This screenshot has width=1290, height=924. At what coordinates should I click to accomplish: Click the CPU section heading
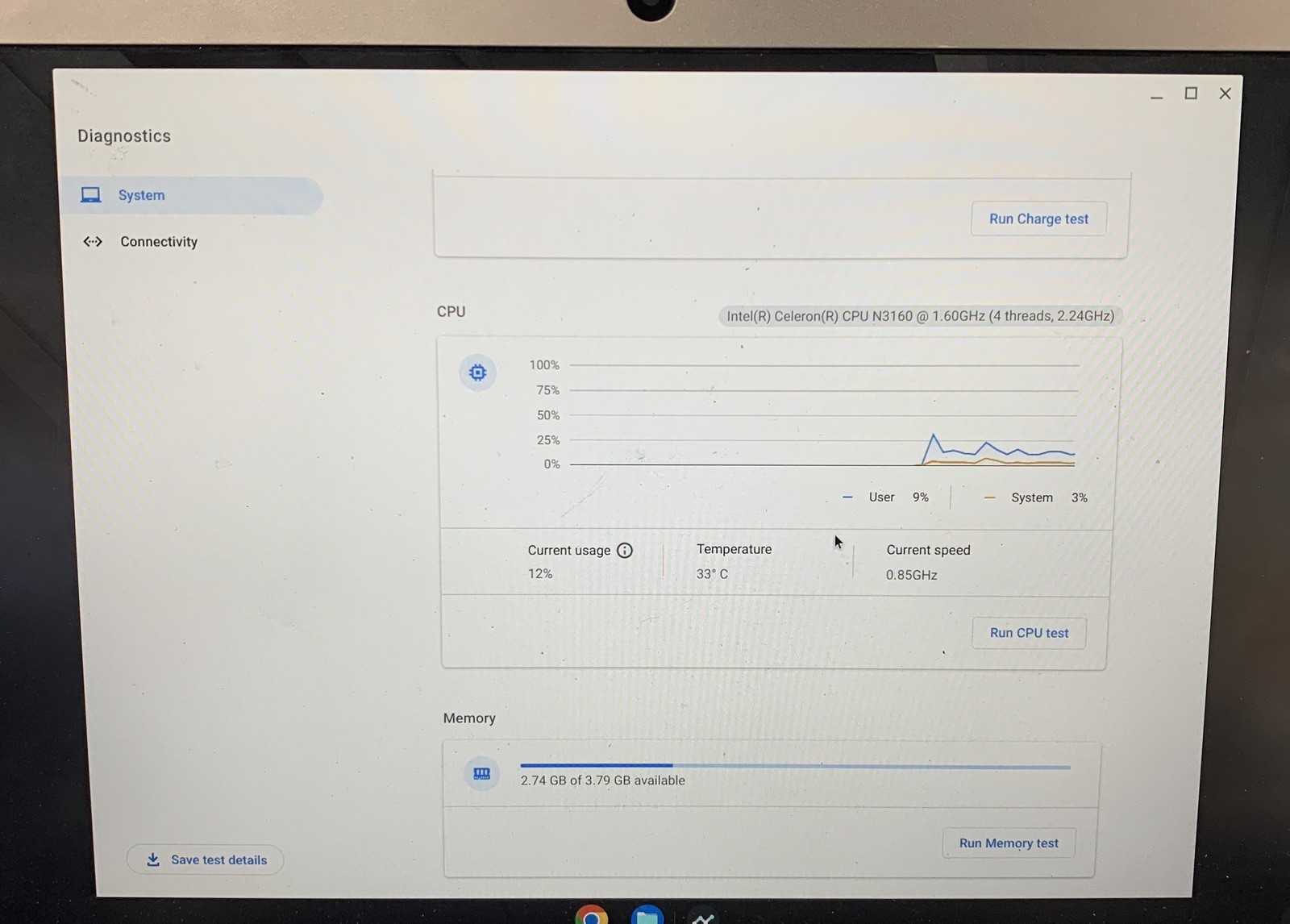point(451,311)
